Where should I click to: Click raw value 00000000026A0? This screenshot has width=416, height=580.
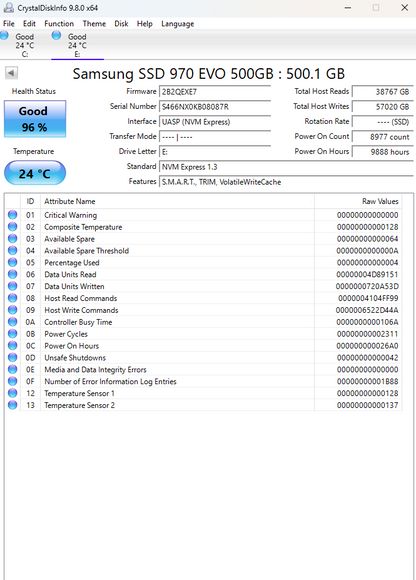point(368,346)
